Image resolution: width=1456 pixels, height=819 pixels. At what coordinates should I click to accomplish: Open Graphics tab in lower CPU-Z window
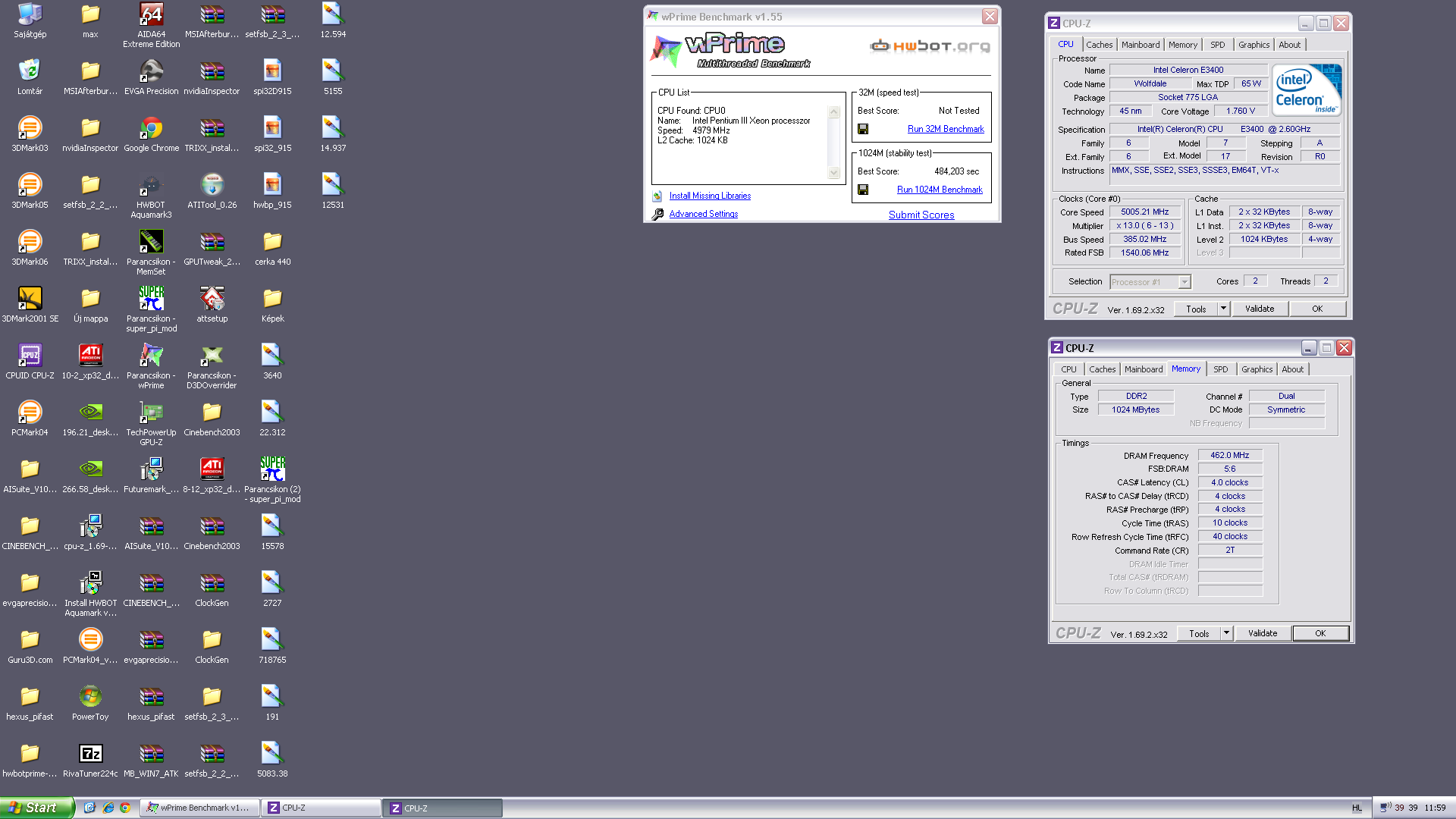click(x=1257, y=369)
